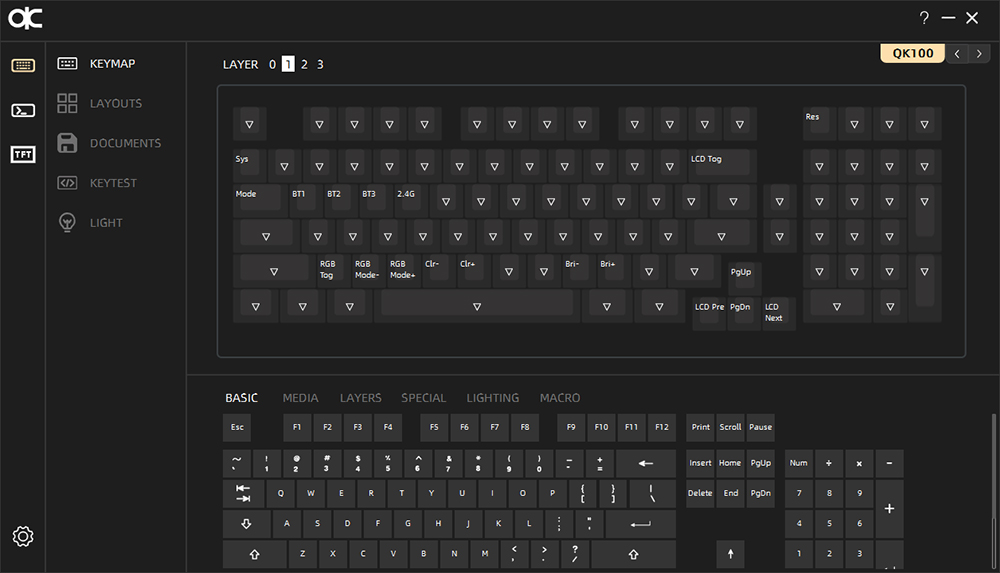Select the RGB Tog key on keymap
This screenshot has height=573, width=1000.
332,271
